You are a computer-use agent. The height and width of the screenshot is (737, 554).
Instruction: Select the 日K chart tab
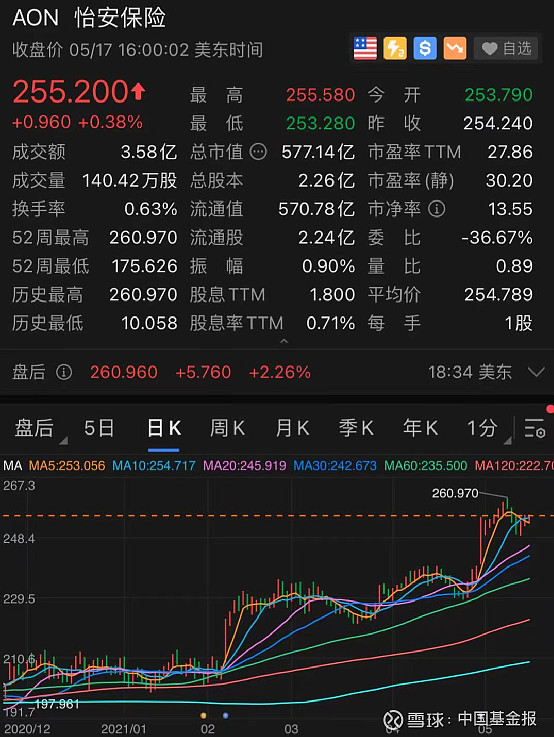[164, 429]
